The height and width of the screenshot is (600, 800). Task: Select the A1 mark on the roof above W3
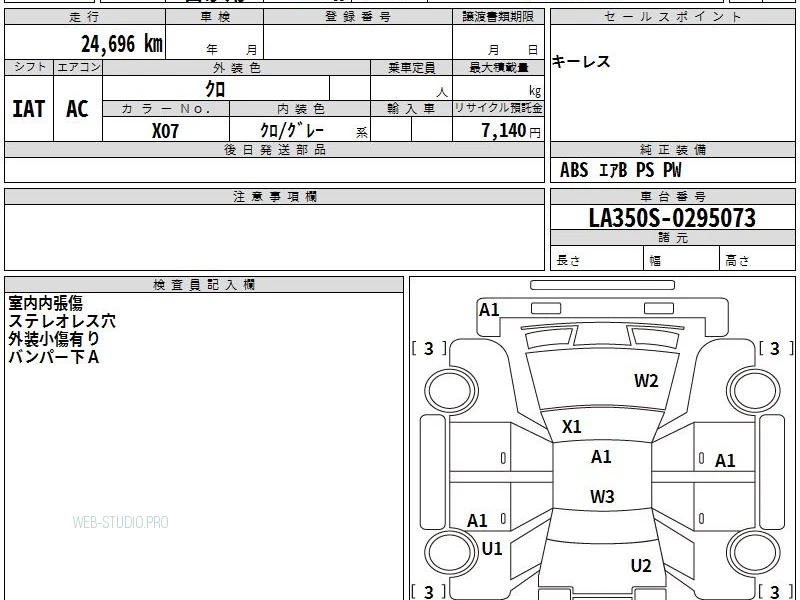click(601, 457)
